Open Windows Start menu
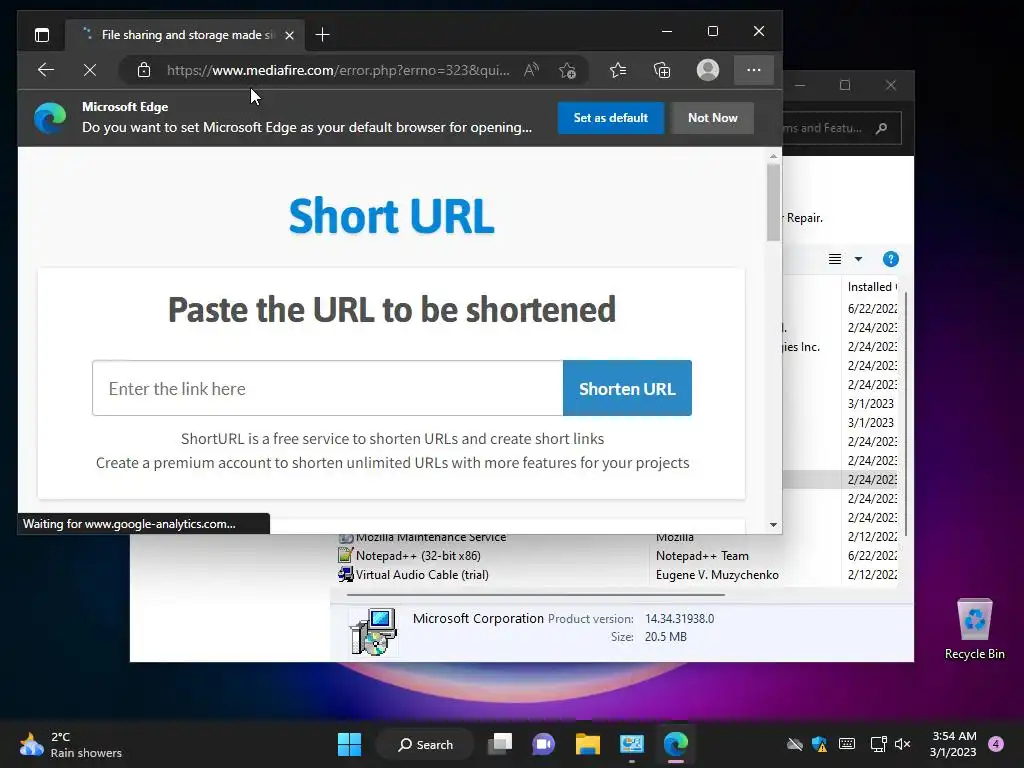Image resolution: width=1024 pixels, height=768 pixels. (x=349, y=744)
